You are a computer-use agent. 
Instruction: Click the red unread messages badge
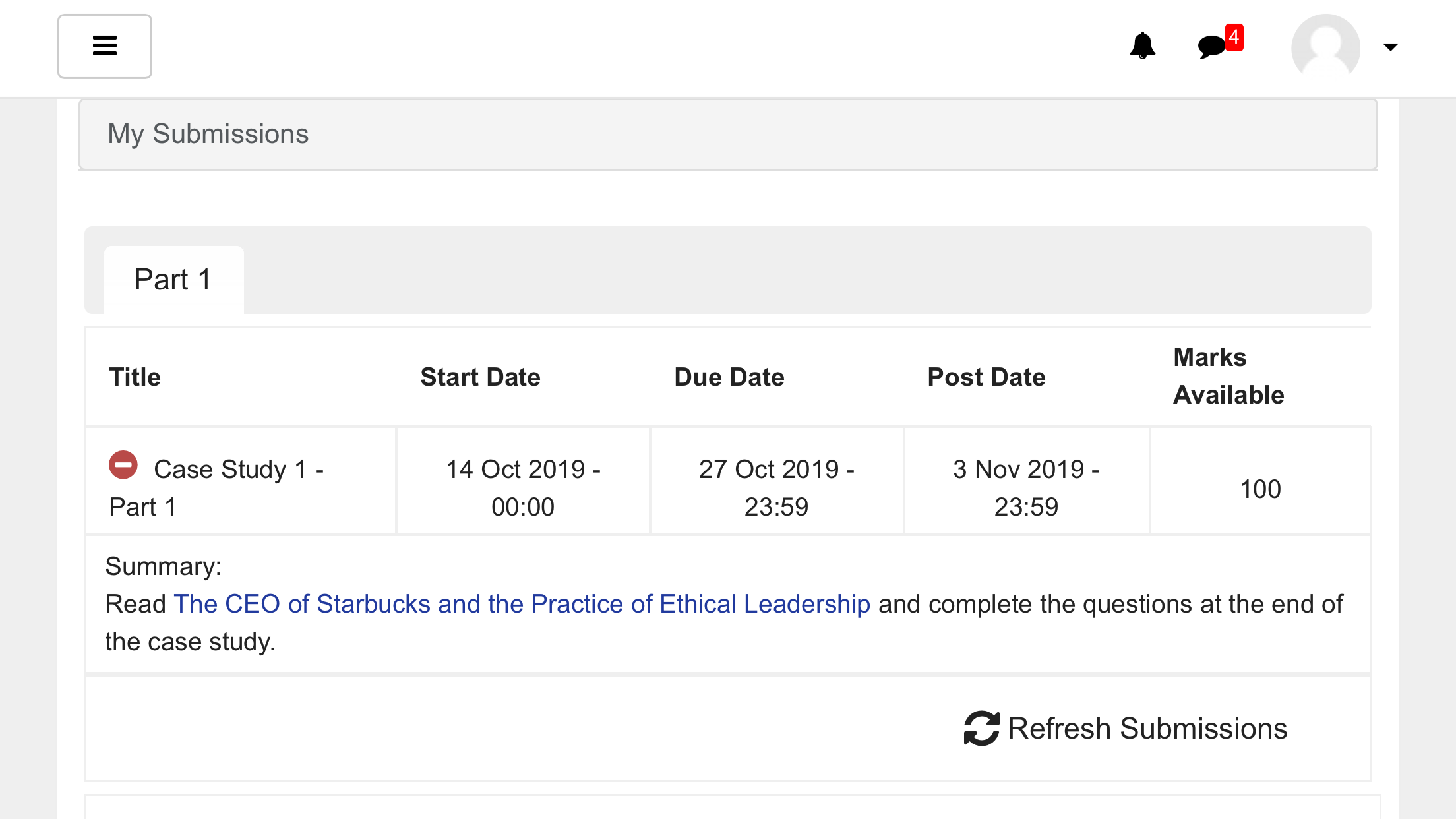click(1234, 37)
